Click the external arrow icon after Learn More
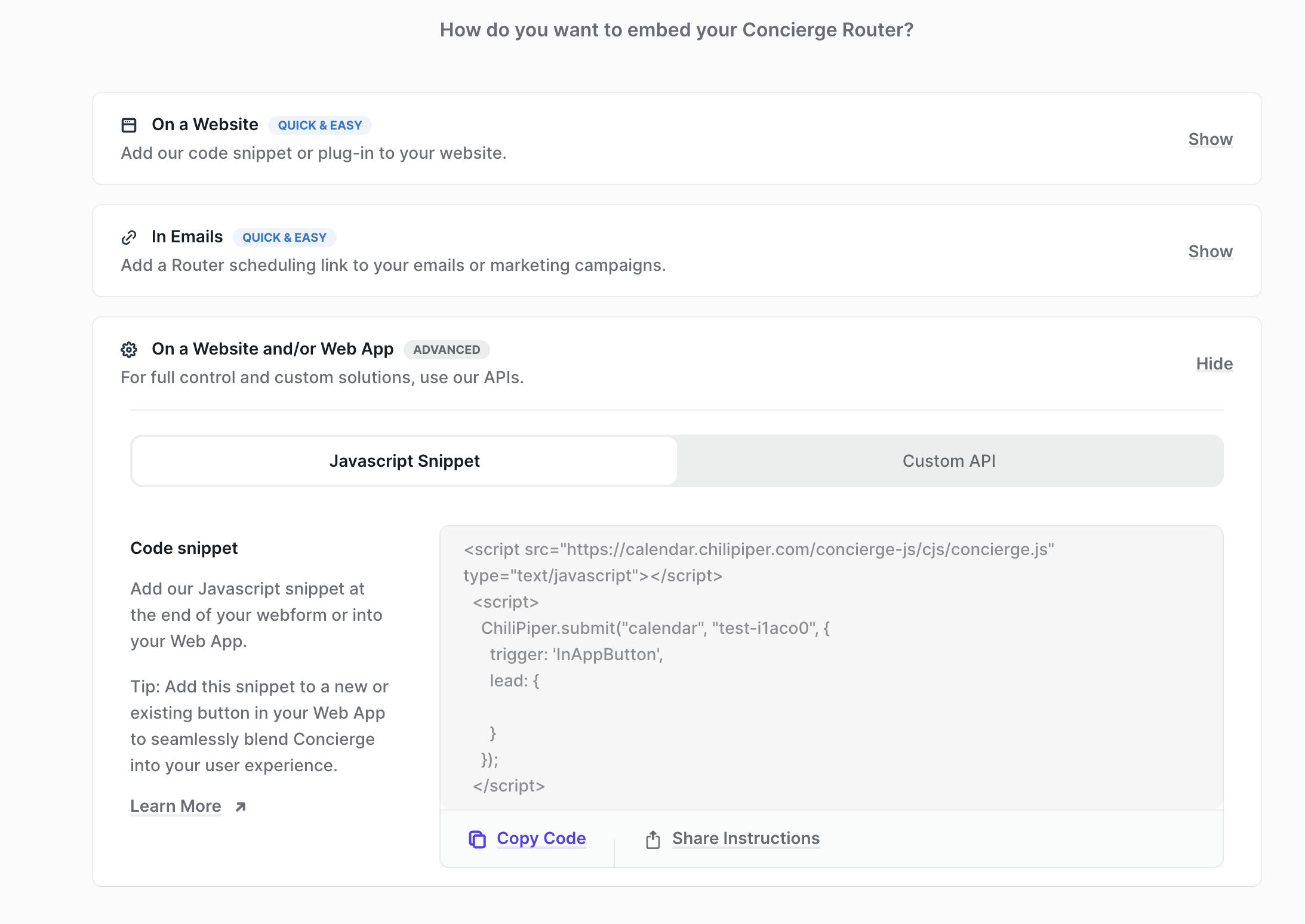 point(241,807)
